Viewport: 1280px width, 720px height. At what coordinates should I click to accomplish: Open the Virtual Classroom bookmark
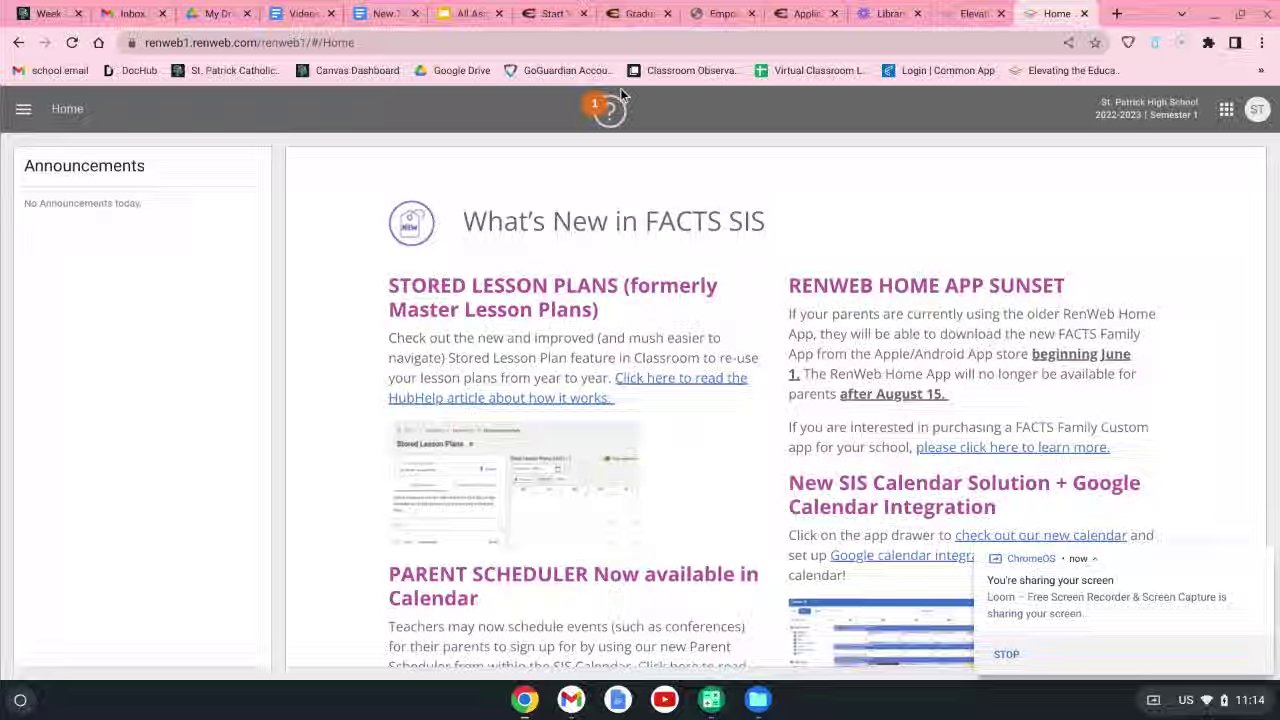tap(810, 71)
